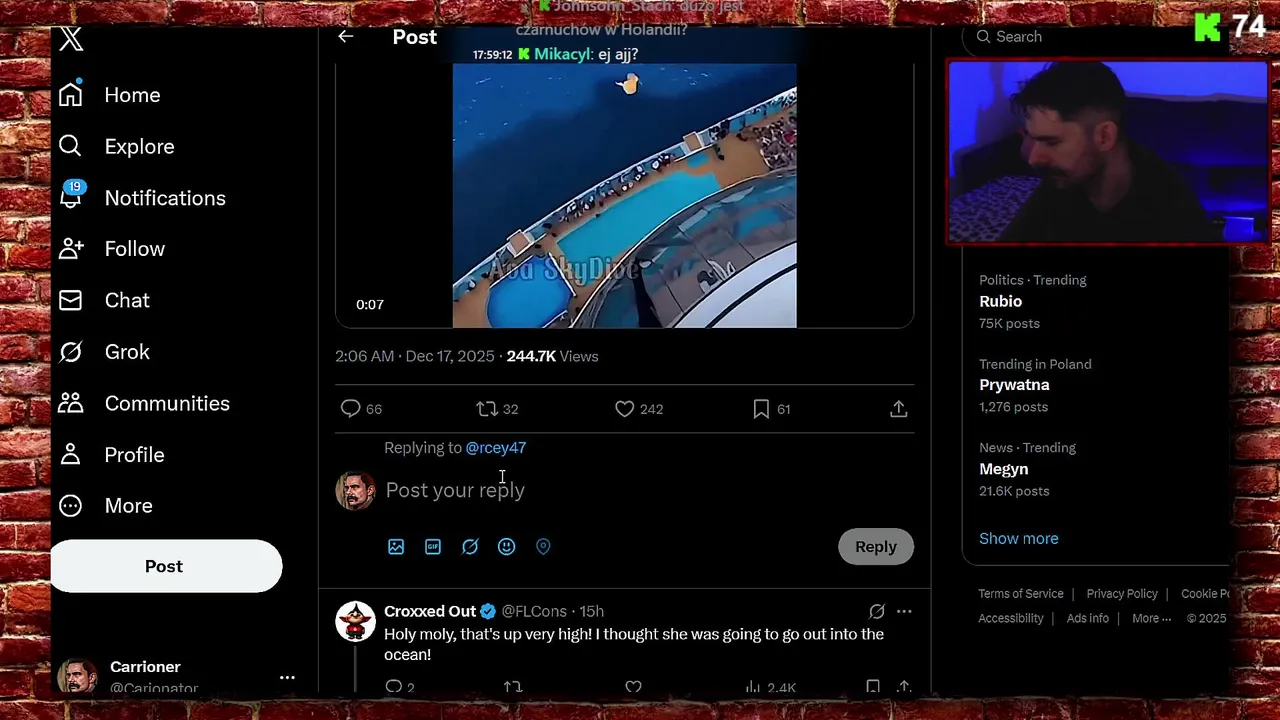
Task: Share the main post
Action: [x=898, y=409]
